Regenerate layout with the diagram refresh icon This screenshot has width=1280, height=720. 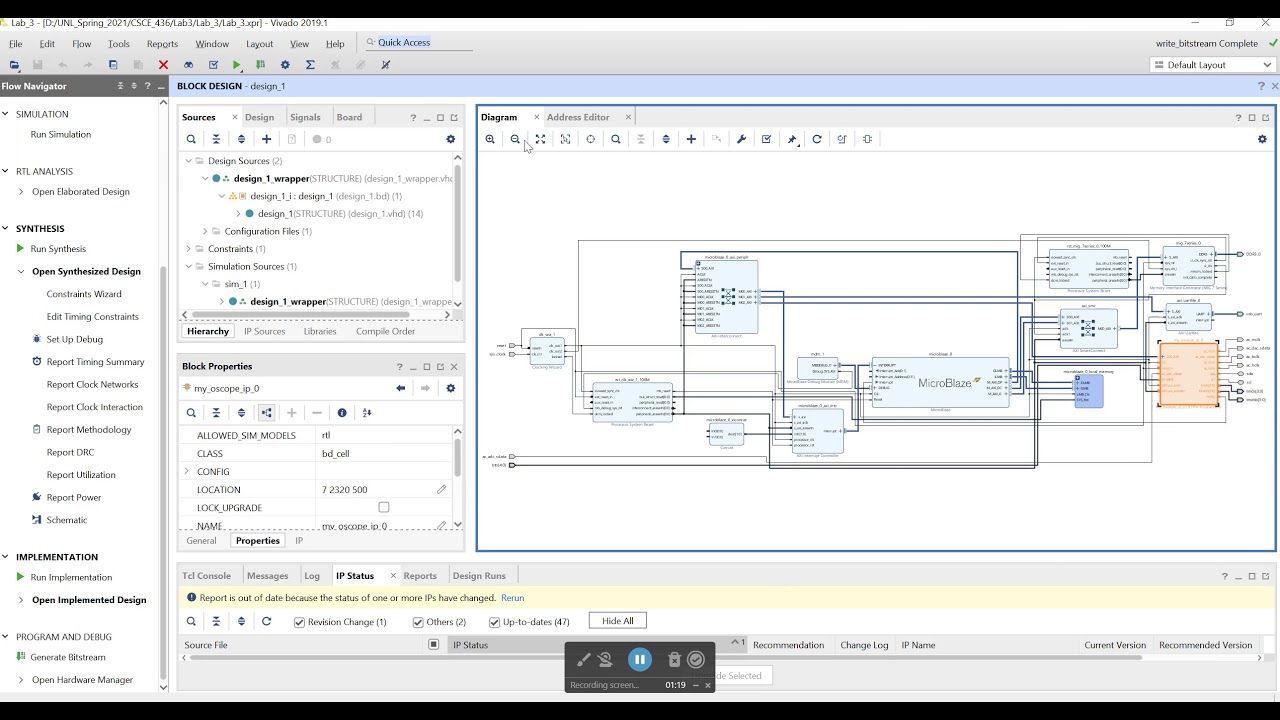tap(817, 139)
